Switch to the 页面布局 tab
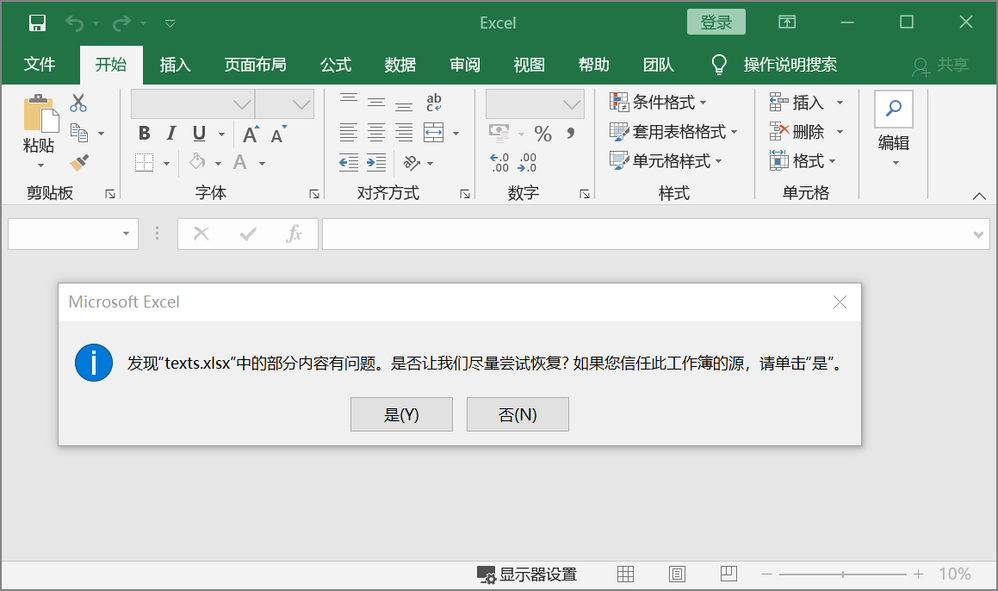 coord(255,64)
